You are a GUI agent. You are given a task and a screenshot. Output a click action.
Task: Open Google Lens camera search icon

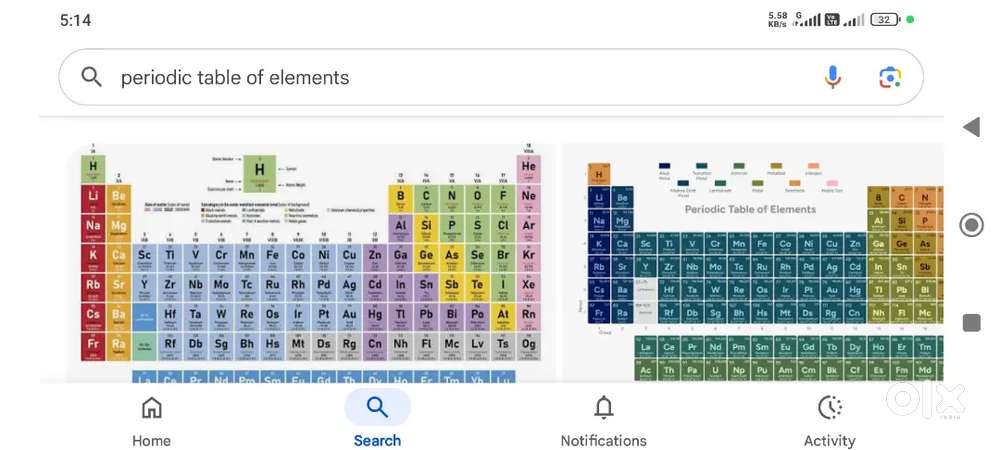point(890,77)
